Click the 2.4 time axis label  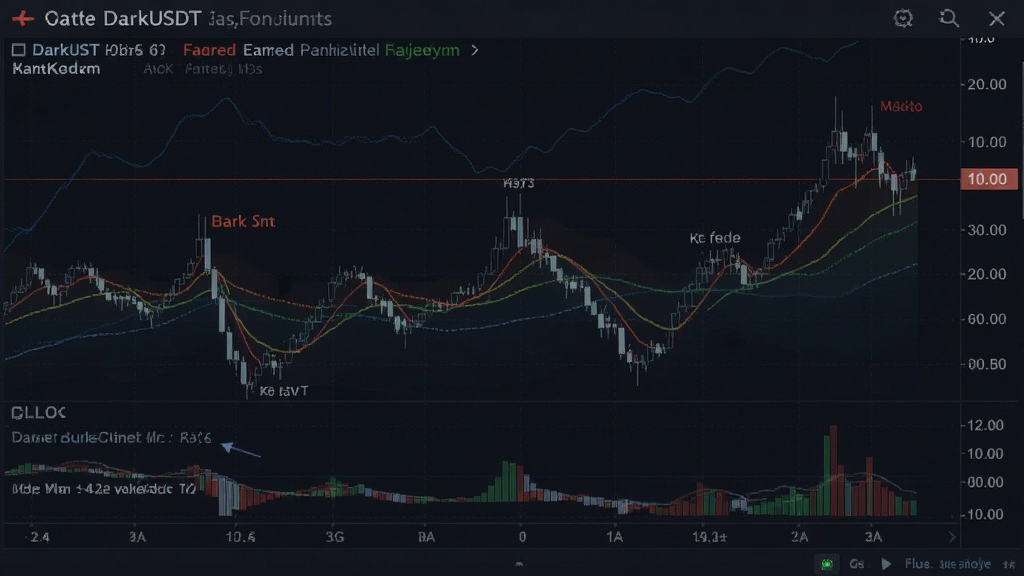point(39,537)
